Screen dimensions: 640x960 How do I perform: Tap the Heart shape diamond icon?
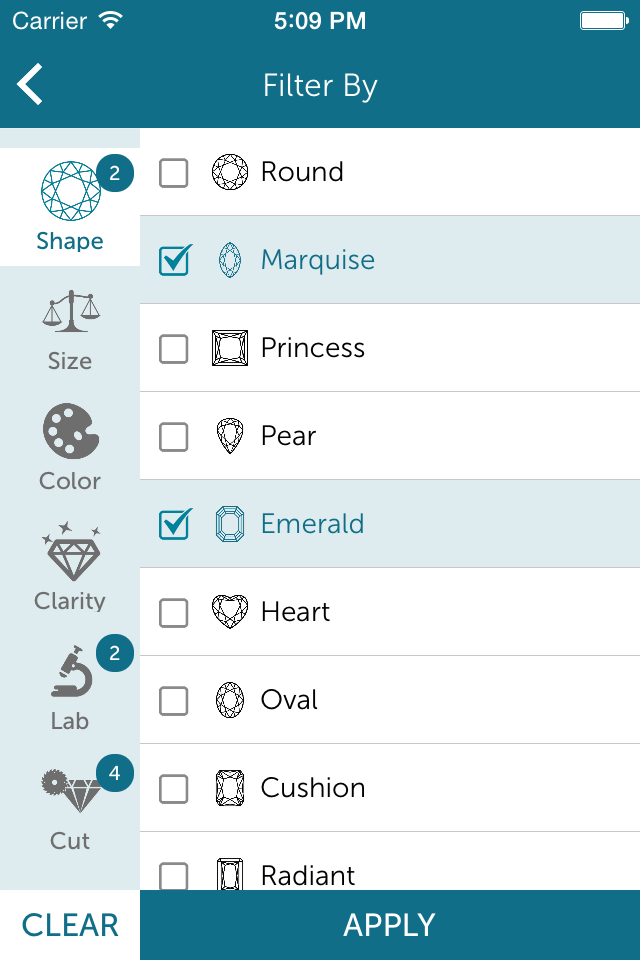click(230, 612)
